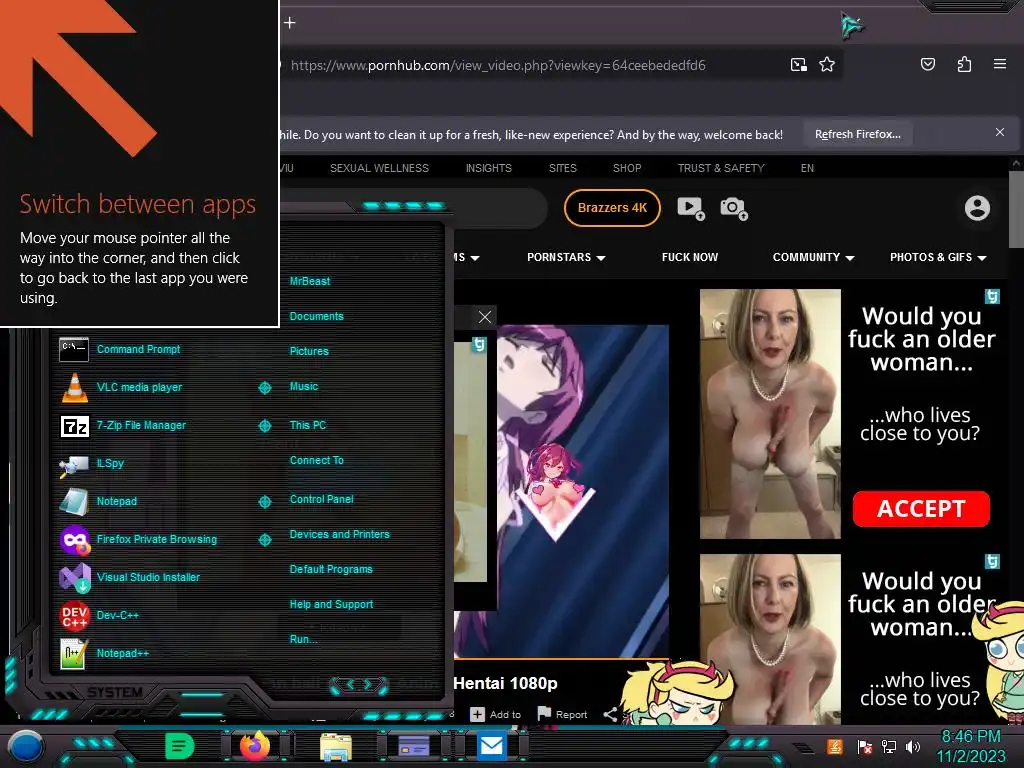
Task: Open Devices and Printers
Action: coord(339,534)
